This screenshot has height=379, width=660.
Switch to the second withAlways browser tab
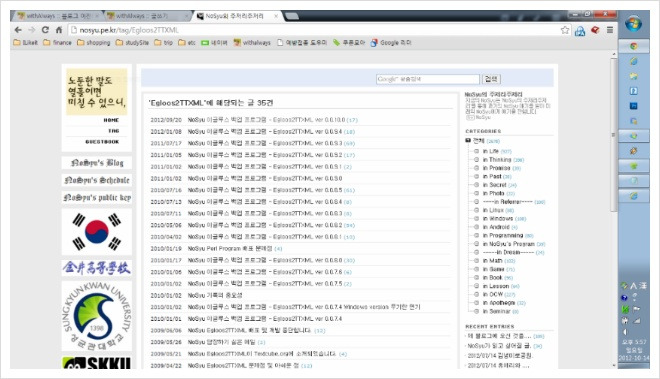146,16
